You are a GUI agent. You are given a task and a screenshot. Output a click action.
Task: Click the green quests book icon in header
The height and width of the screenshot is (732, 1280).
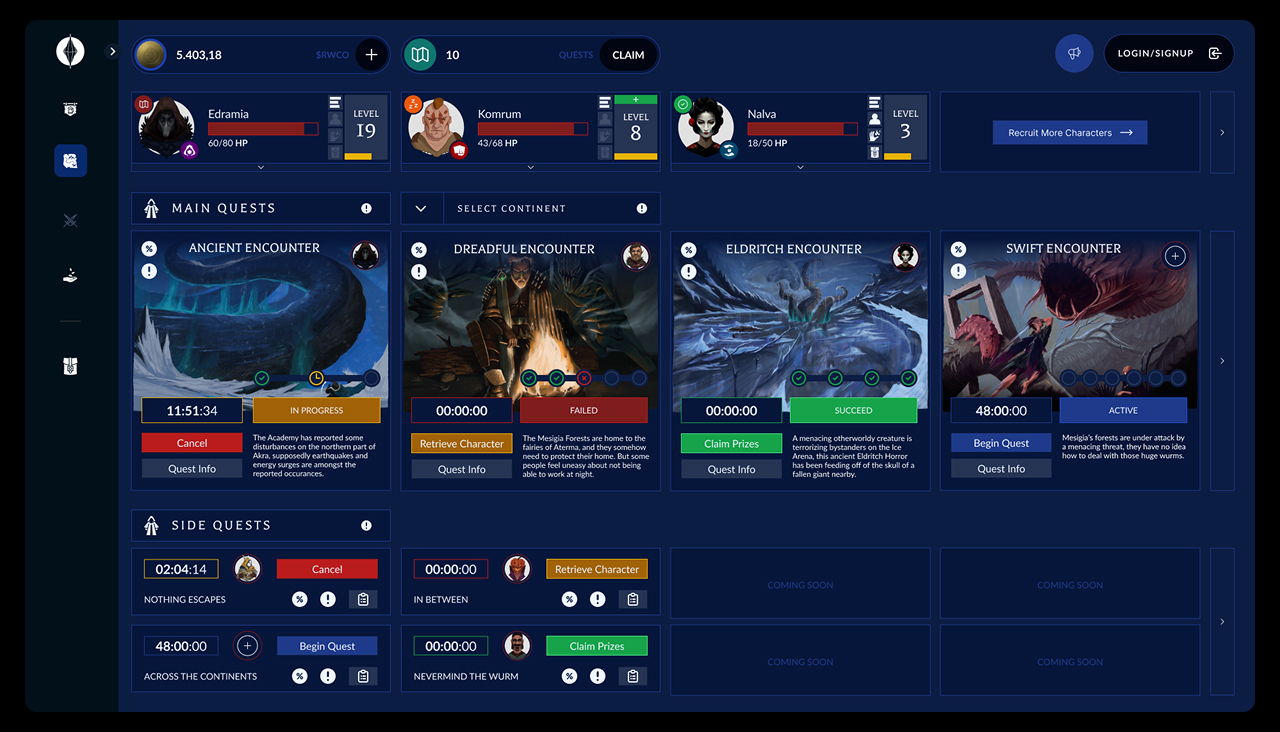pos(420,54)
